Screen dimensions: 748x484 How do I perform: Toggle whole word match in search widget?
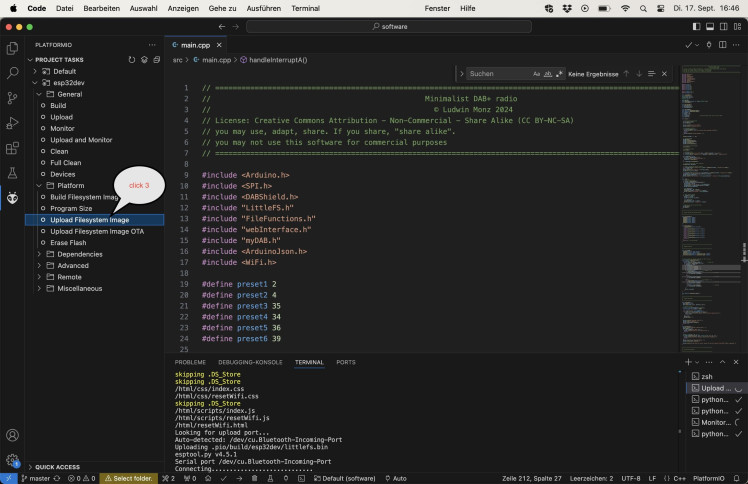point(548,74)
